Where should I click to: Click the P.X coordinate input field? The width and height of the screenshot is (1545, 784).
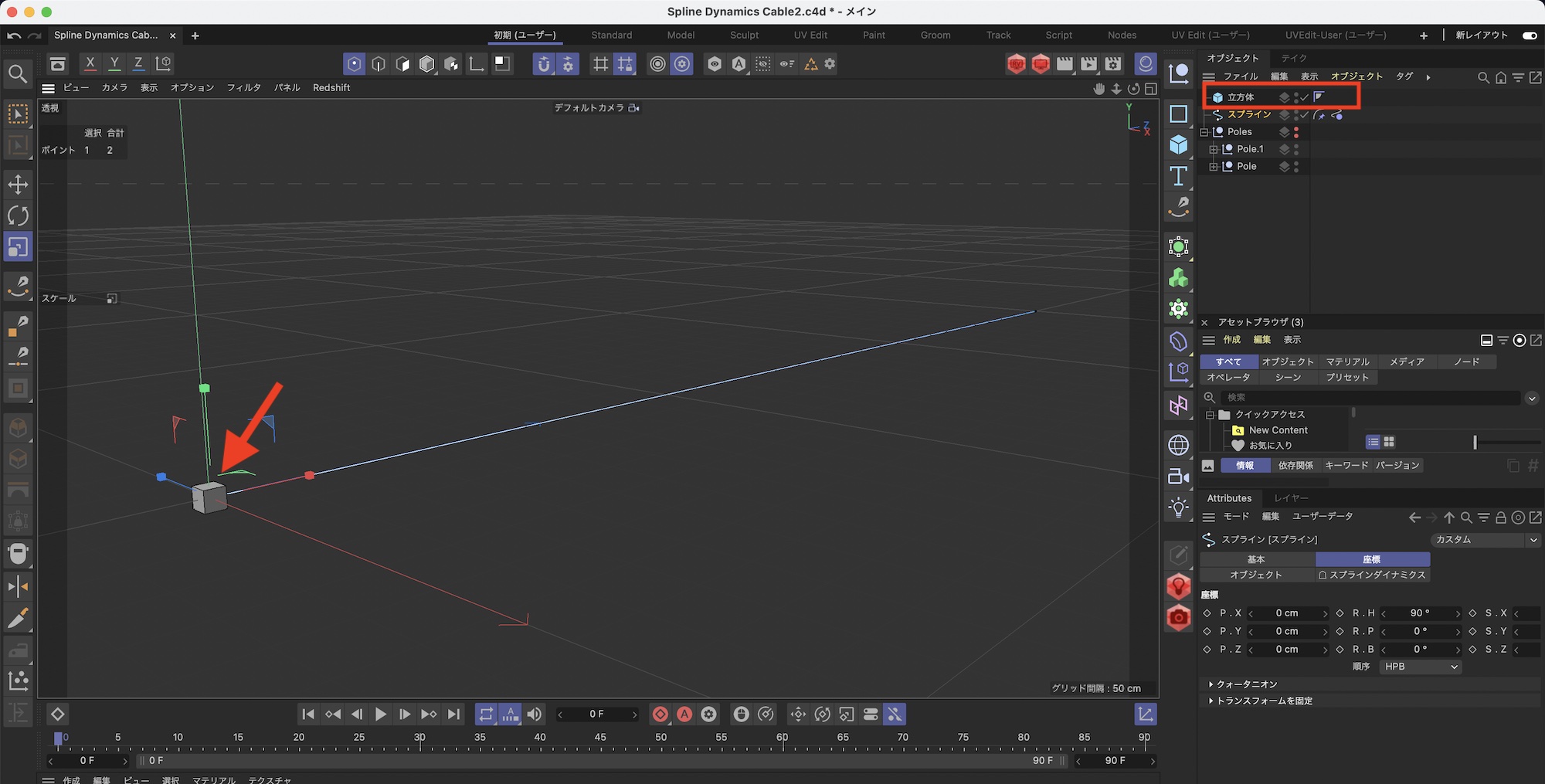click(1287, 613)
